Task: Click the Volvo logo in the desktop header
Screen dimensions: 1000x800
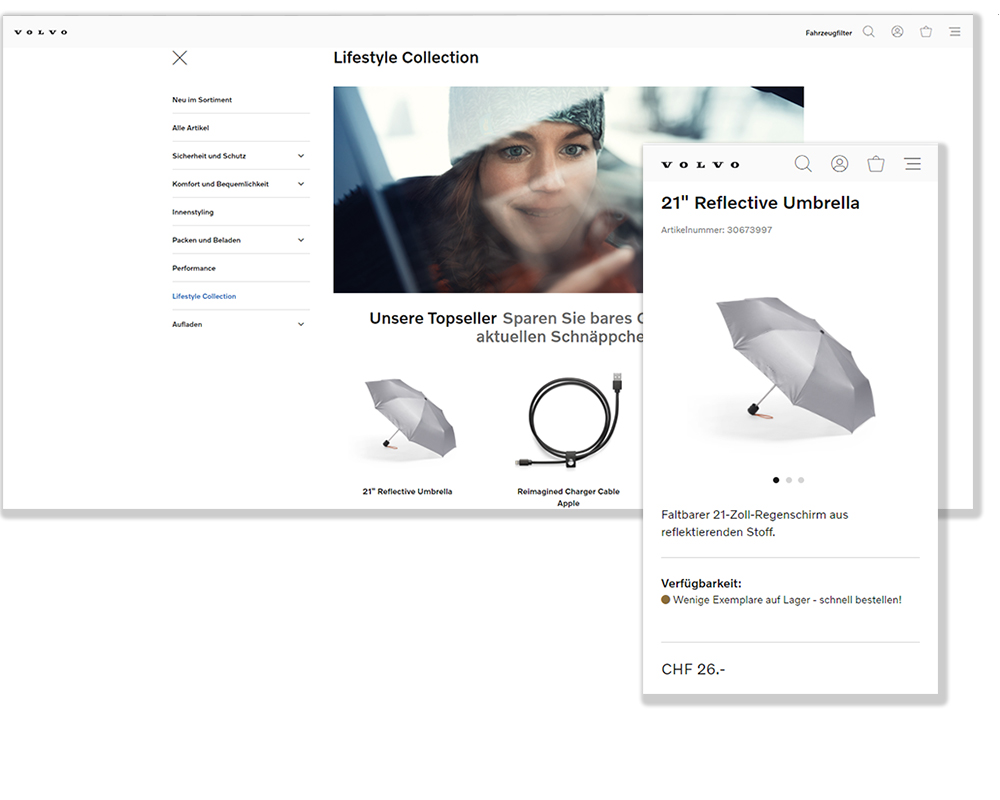Action: (x=41, y=32)
